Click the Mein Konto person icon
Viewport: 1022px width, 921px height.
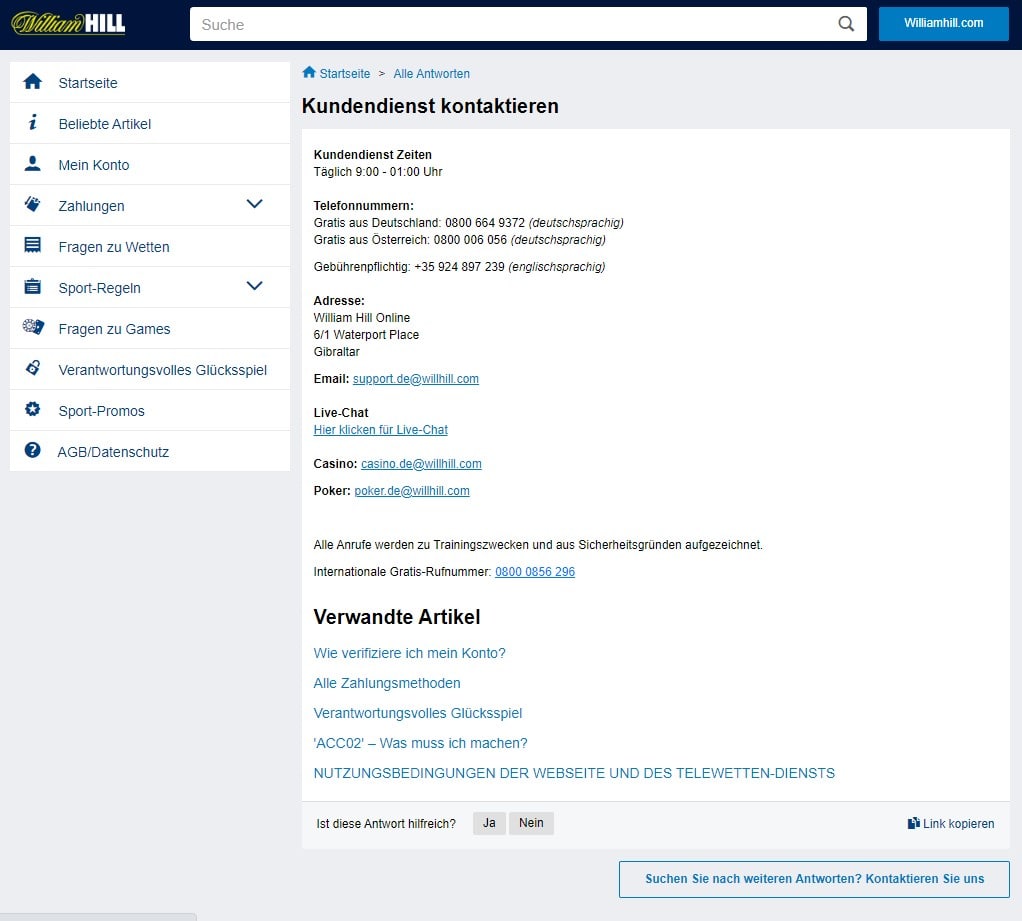[x=33, y=164]
